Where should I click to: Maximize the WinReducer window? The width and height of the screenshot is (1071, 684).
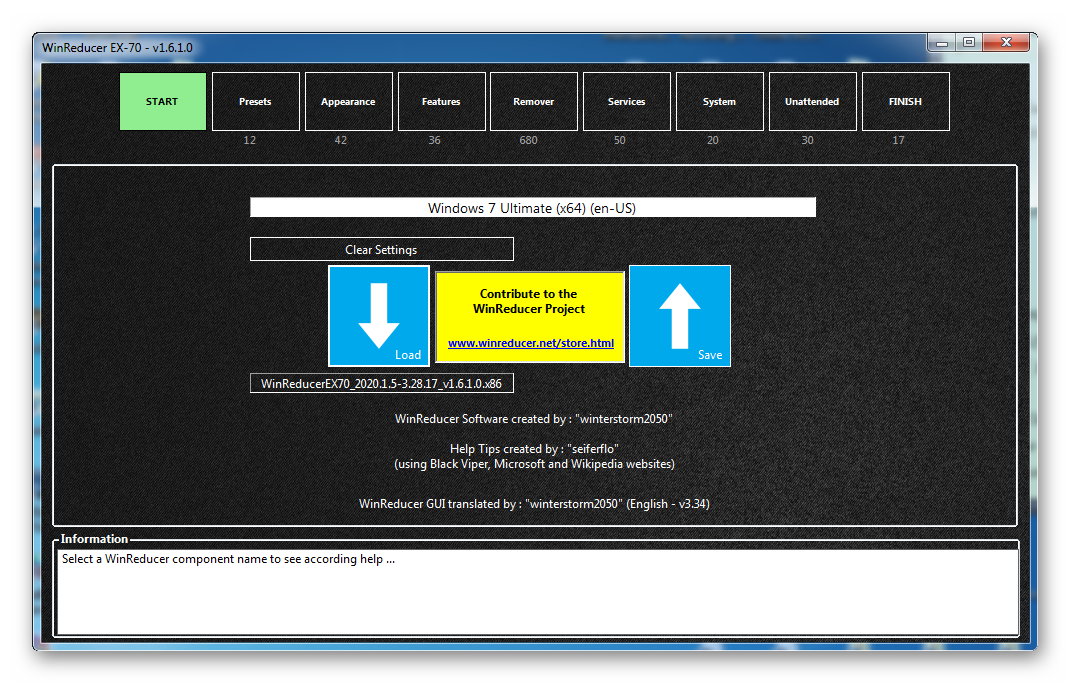pos(969,43)
